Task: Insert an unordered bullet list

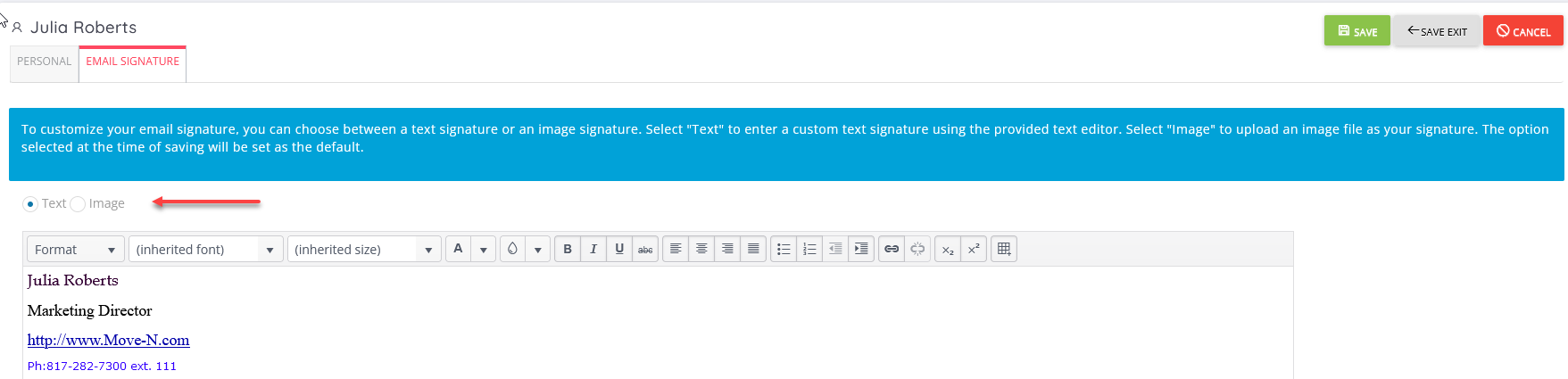Action: [784, 249]
